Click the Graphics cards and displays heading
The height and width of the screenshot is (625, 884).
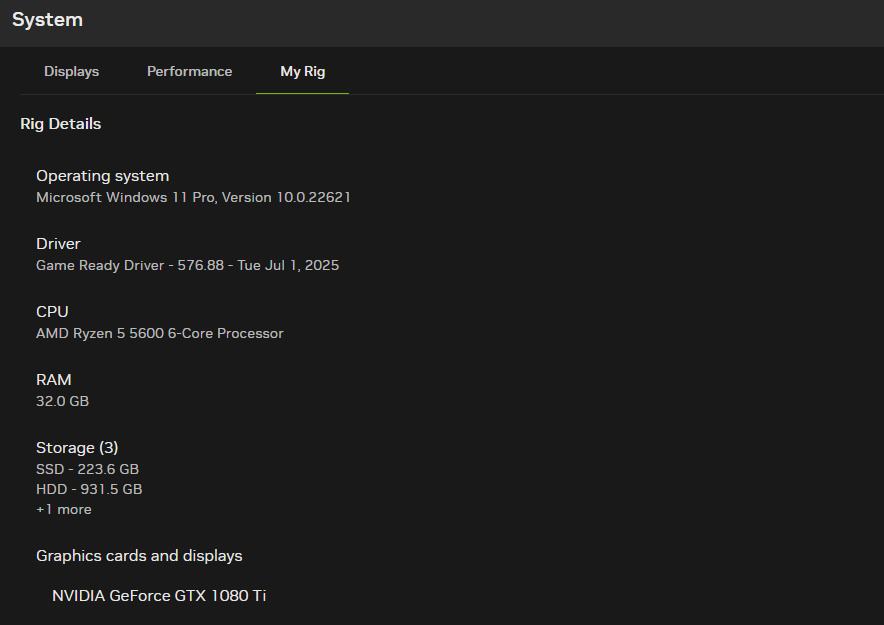click(x=139, y=556)
